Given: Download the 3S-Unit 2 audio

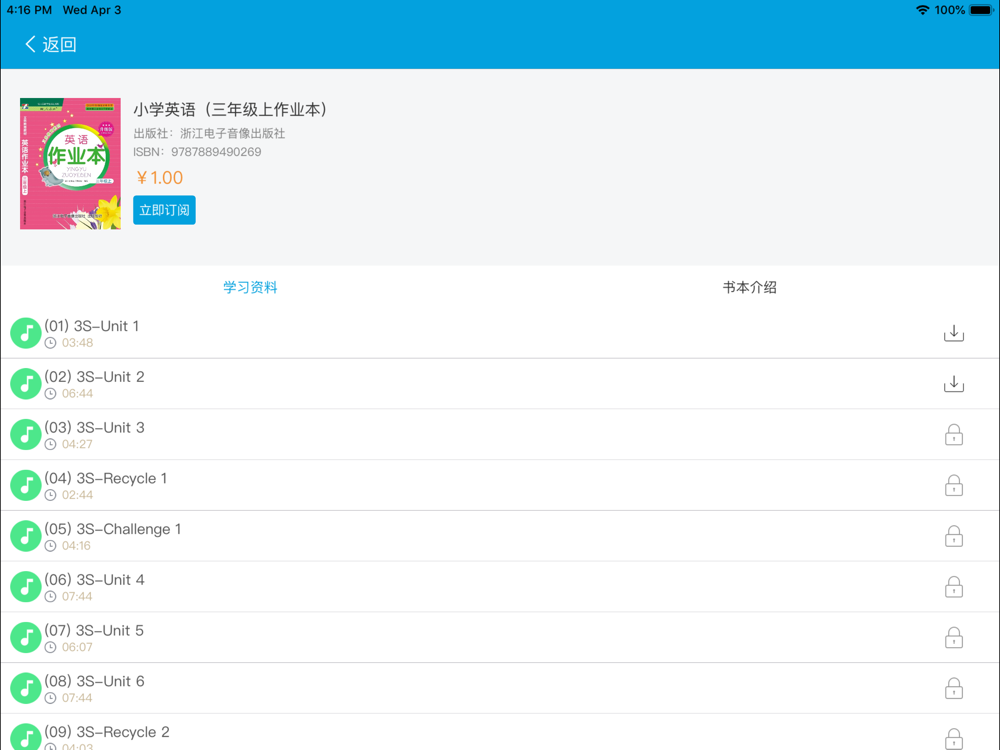Looking at the screenshot, I should pyautogui.click(x=953, y=384).
